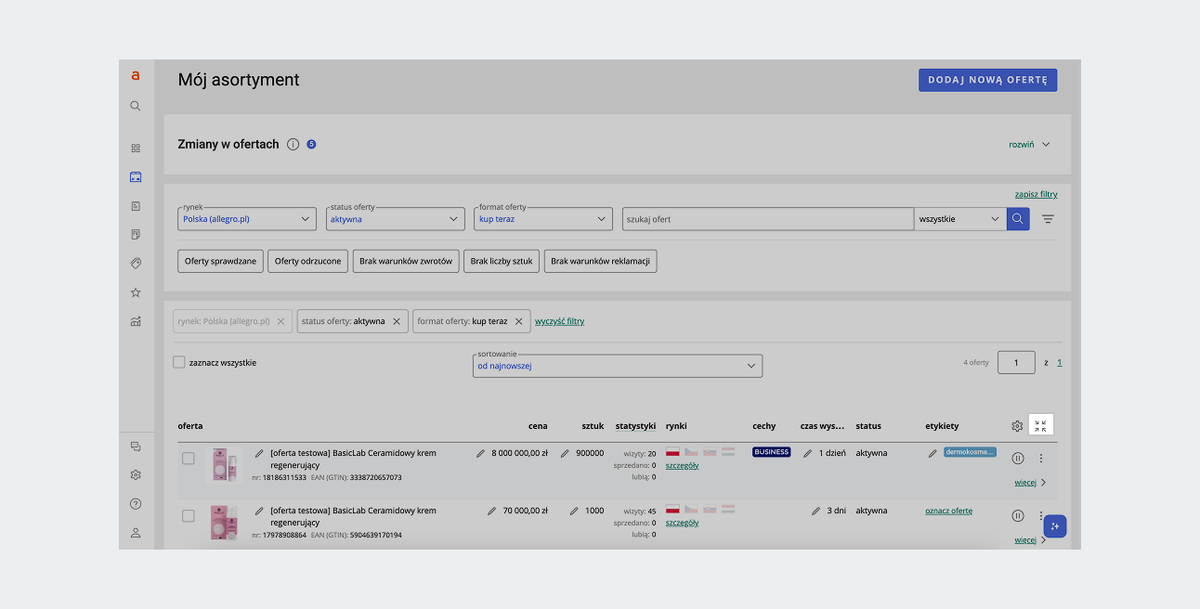Click the blue magnifier search button
Image resolution: width=1200 pixels, height=609 pixels.
[1017, 219]
